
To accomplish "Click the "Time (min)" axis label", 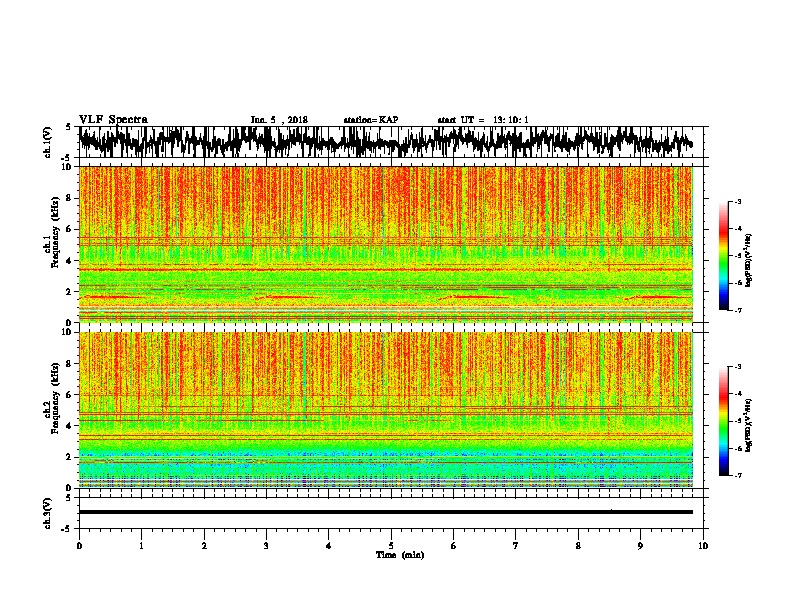I will tap(400, 555).
